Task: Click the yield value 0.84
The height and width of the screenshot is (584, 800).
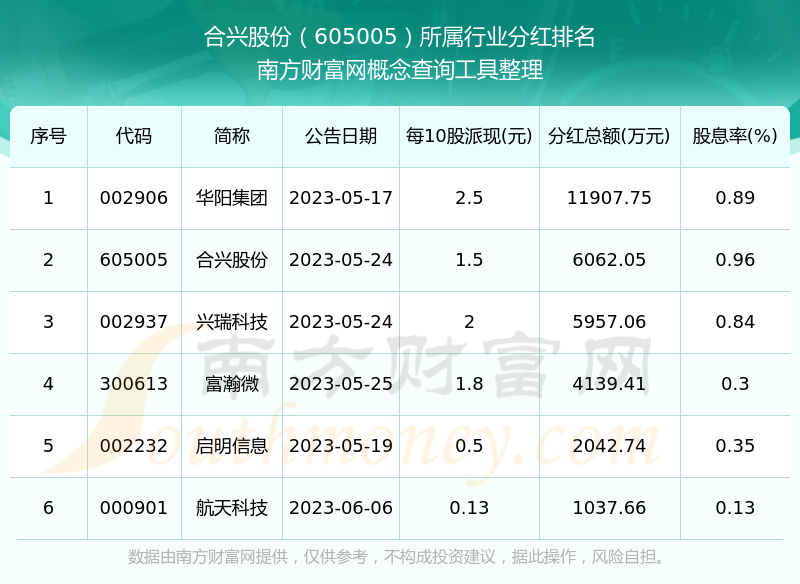Action: [735, 322]
